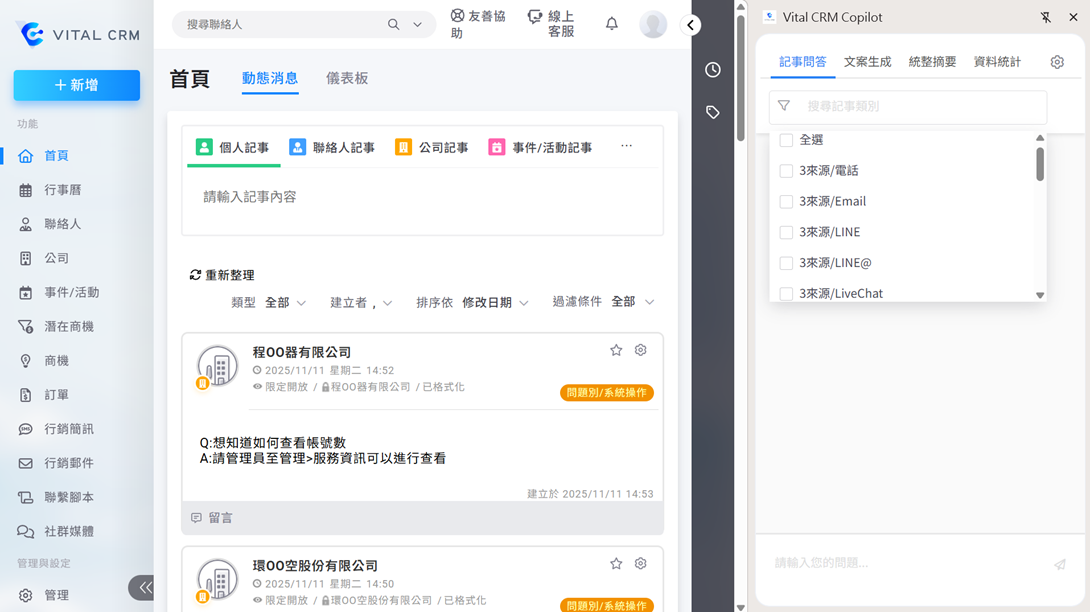
Task: Open the Copilot settings gear
Action: (1057, 62)
